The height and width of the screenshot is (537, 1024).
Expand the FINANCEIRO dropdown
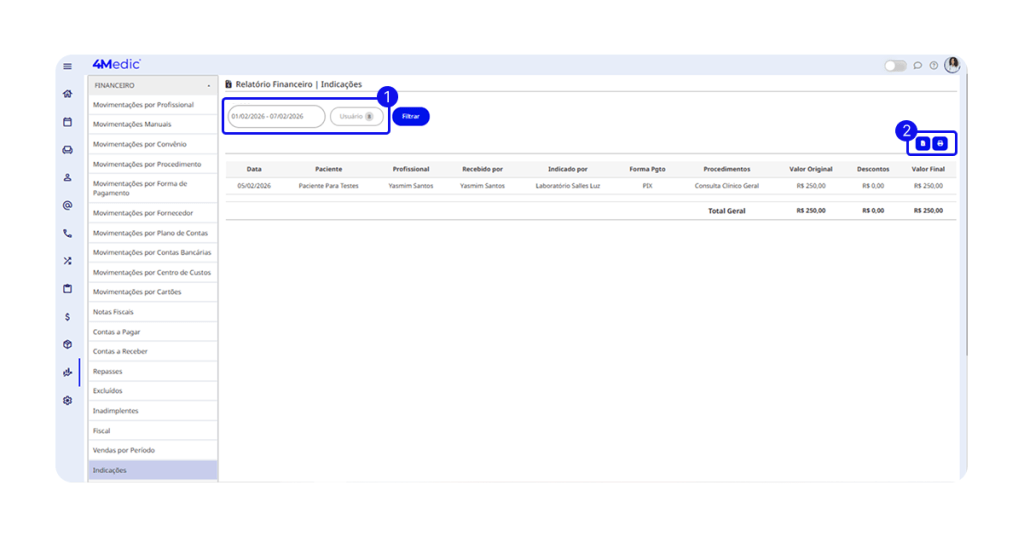tap(152, 86)
